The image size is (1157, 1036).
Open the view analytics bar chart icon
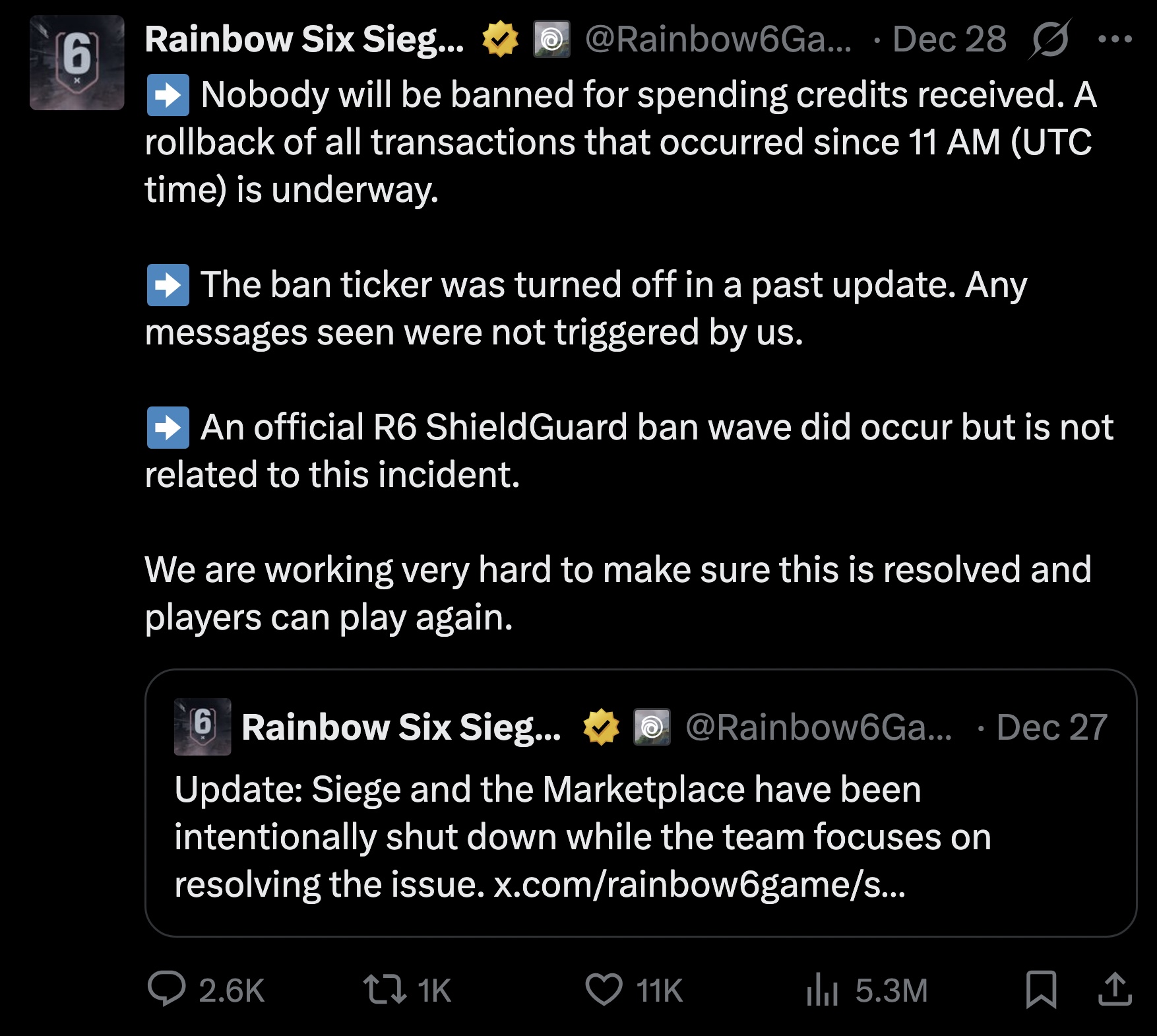[822, 991]
